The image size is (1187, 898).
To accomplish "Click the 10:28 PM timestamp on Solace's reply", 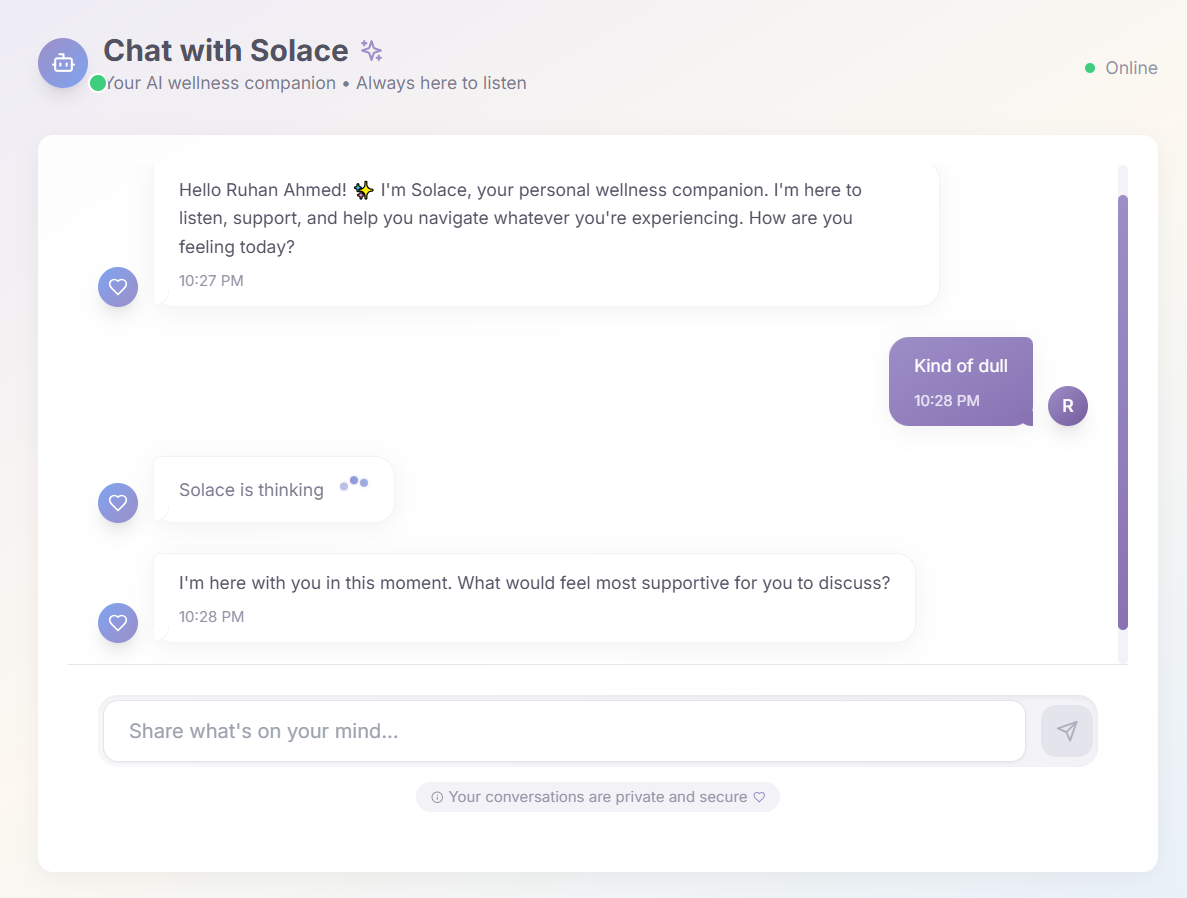I will (211, 616).
